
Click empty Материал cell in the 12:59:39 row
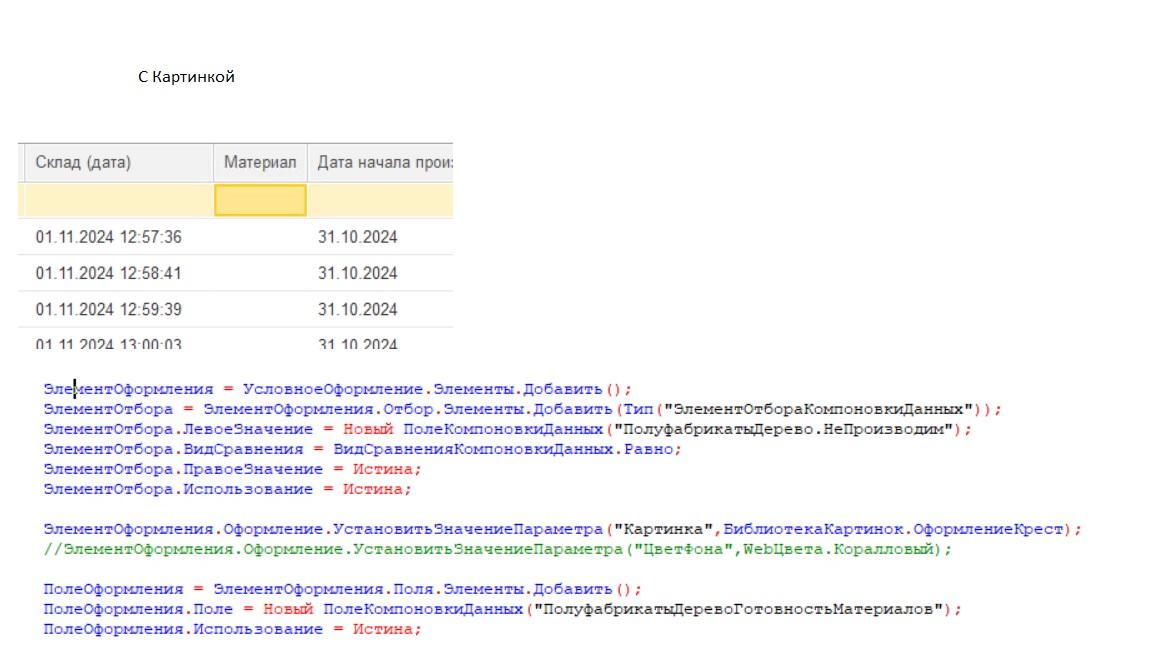point(260,309)
